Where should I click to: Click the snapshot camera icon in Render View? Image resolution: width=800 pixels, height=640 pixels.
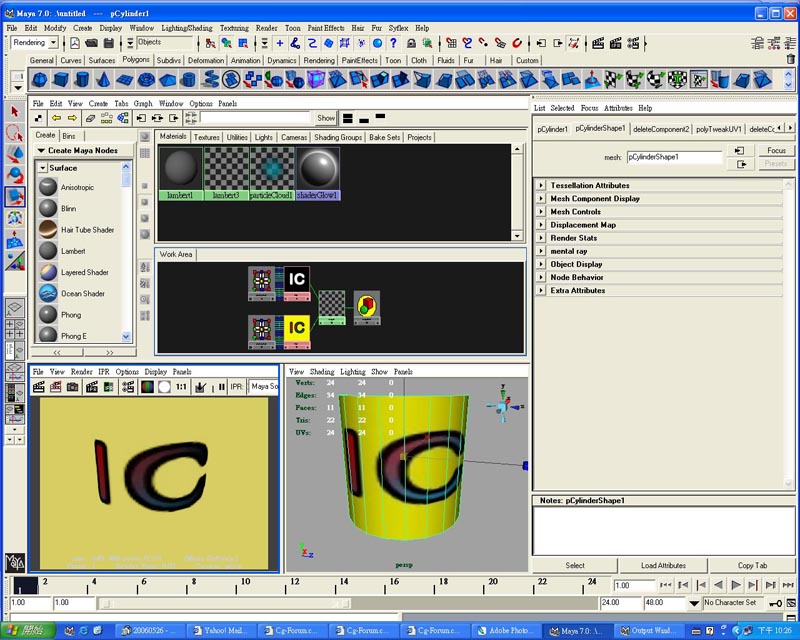pos(73,387)
